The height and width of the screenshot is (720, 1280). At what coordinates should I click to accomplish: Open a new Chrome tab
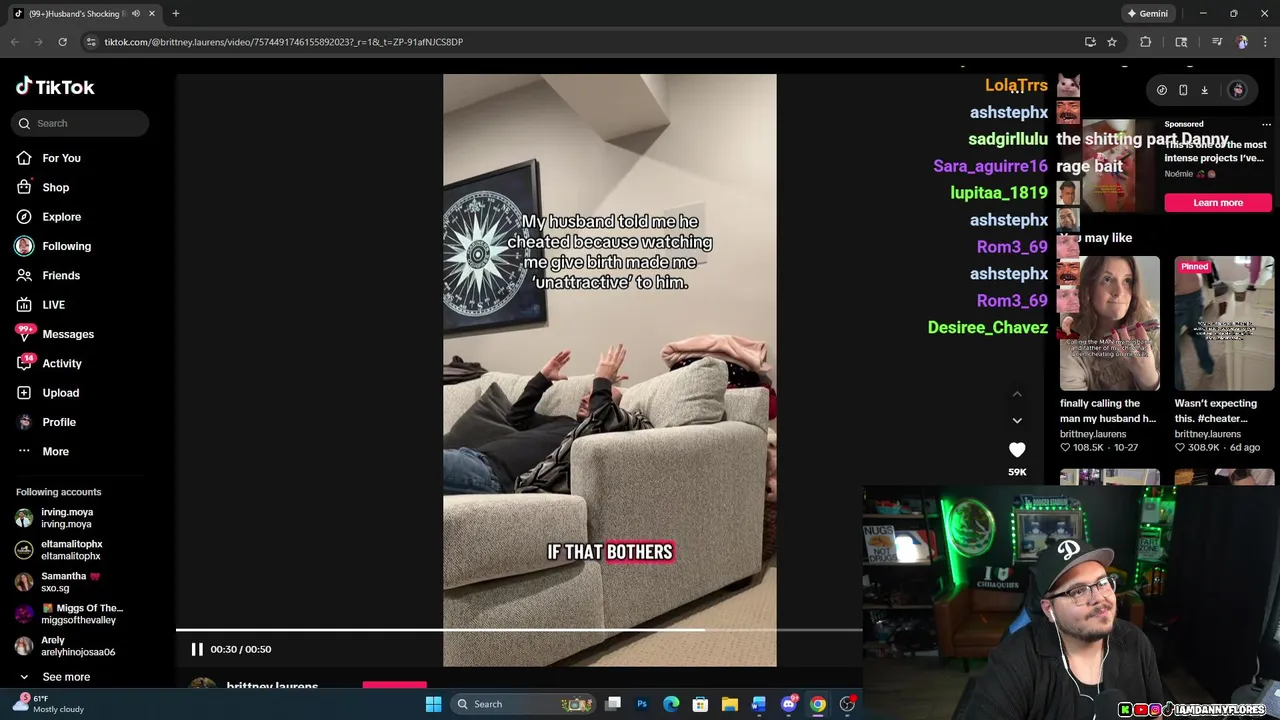pos(176,14)
